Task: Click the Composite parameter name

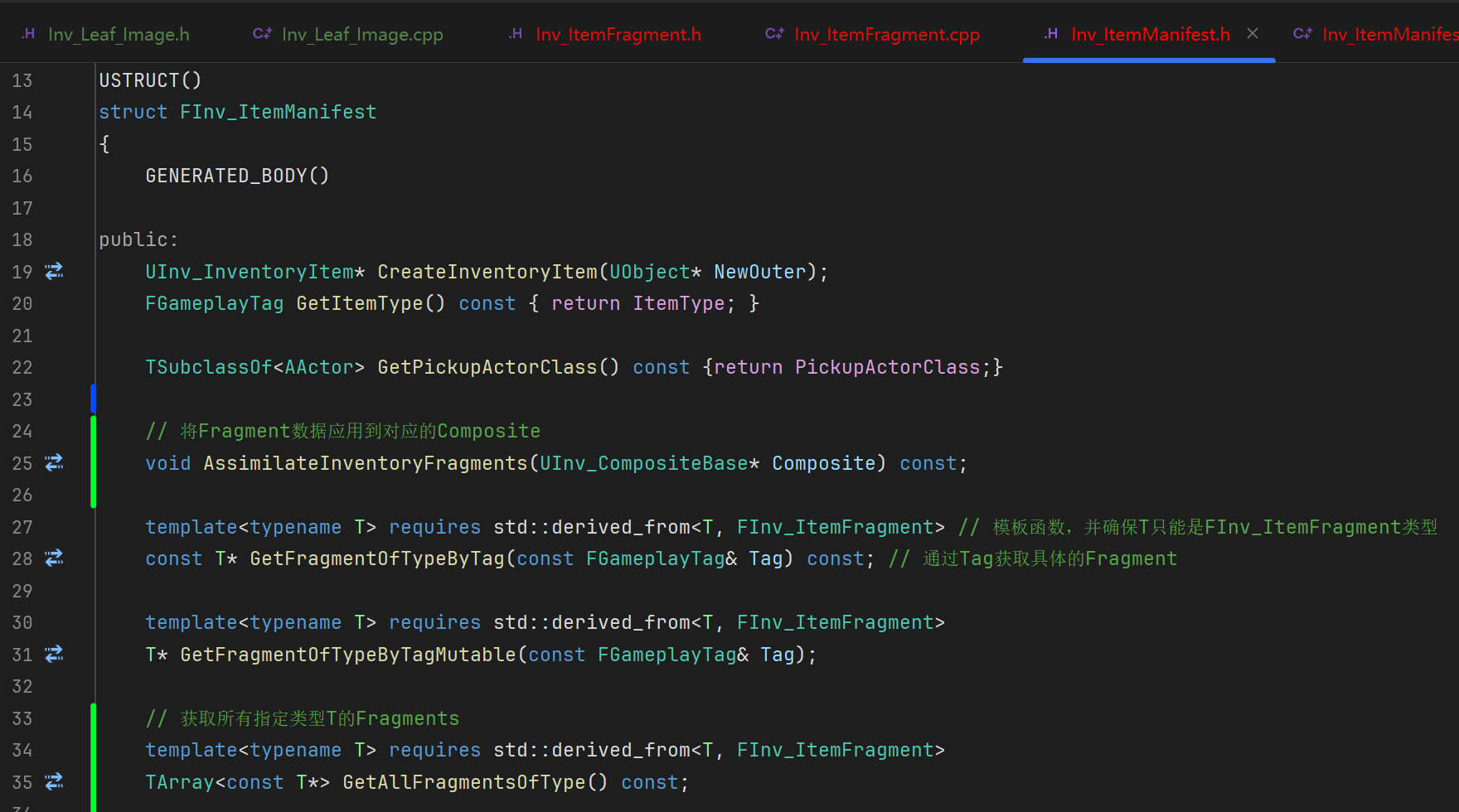Action: [824, 463]
